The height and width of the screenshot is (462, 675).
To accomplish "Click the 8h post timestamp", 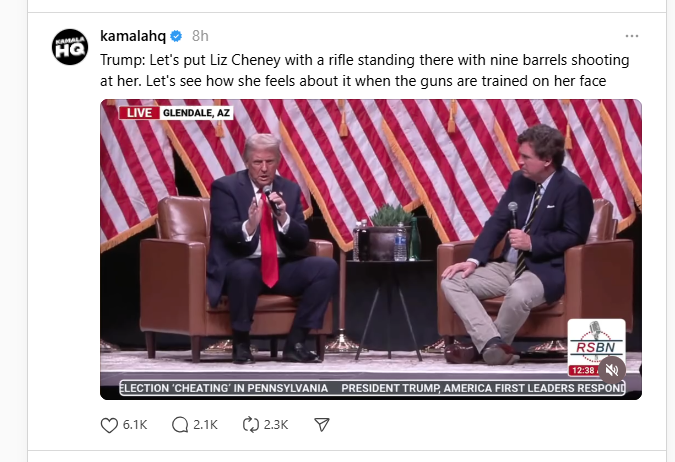I will 200,36.
